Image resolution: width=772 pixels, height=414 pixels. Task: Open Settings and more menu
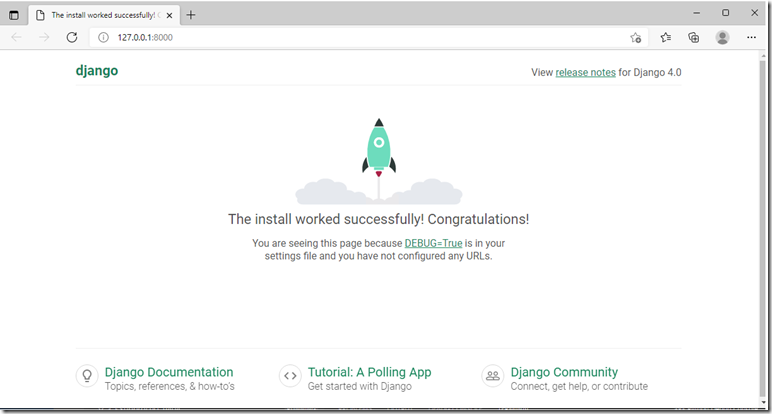(751, 37)
